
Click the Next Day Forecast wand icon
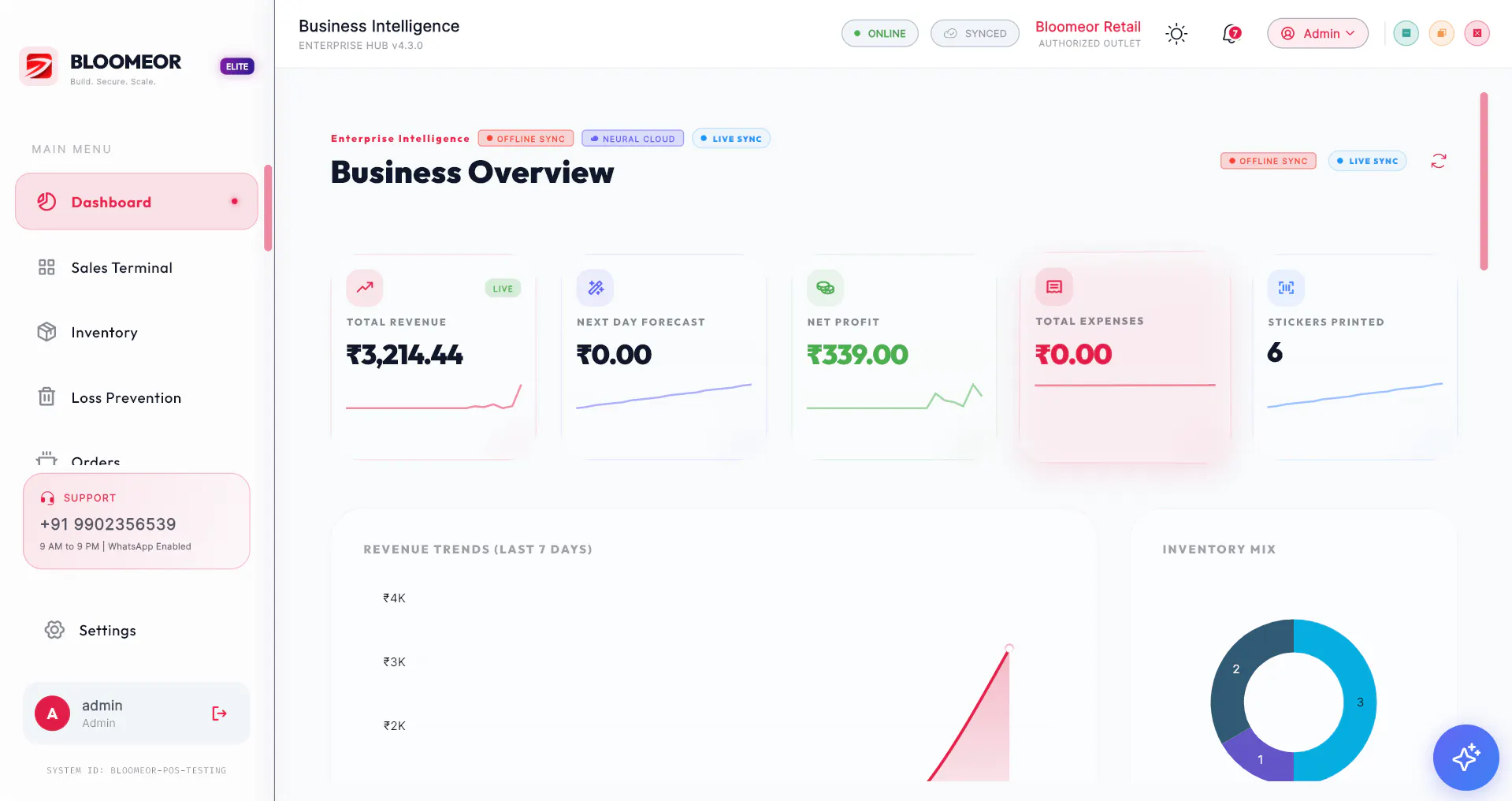click(x=596, y=288)
